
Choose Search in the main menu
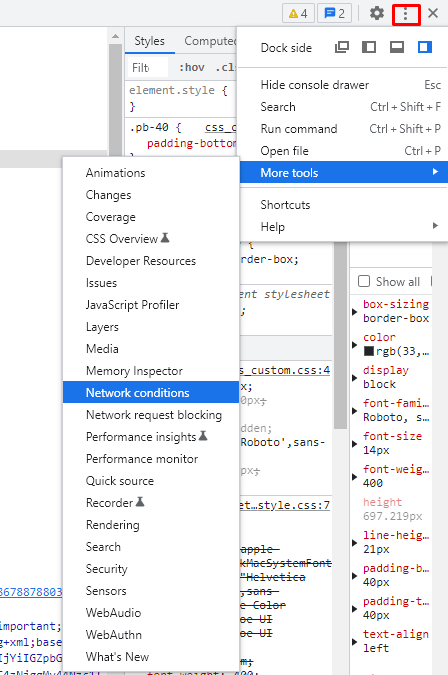(343, 107)
